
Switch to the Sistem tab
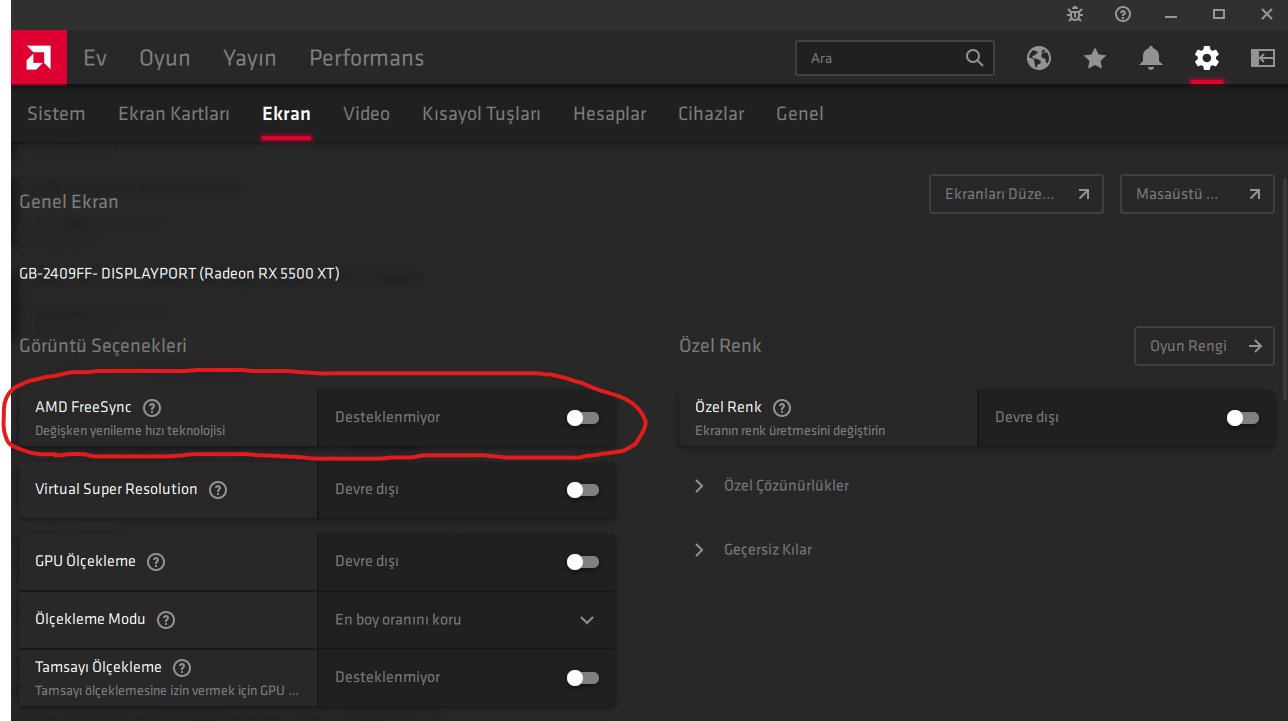coord(56,114)
